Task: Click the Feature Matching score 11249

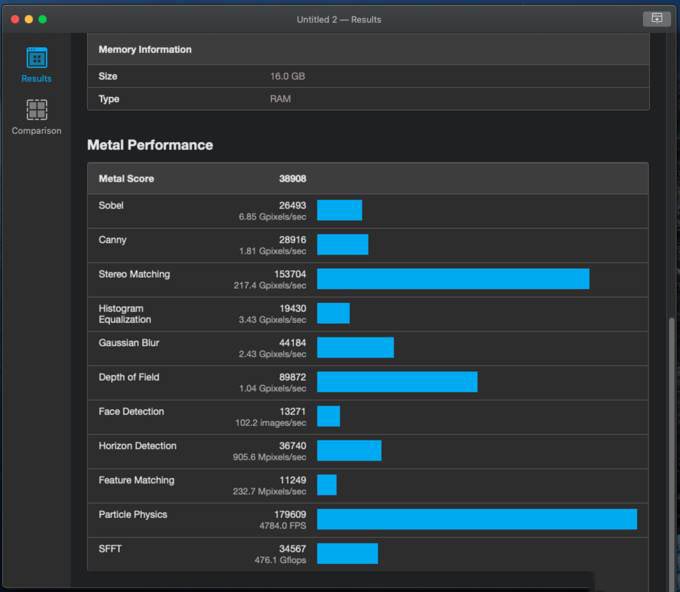Action: tap(293, 480)
